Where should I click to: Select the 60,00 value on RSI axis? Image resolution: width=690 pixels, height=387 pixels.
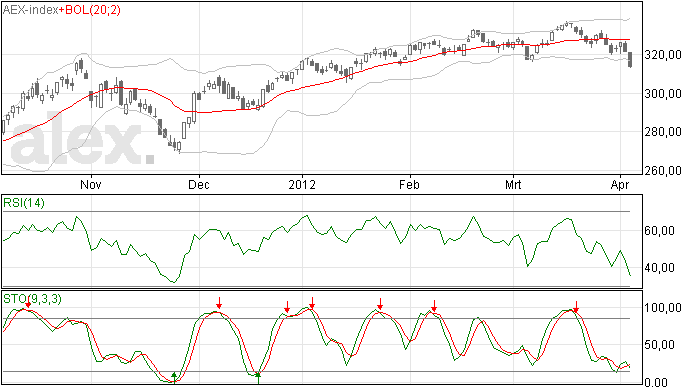tap(659, 231)
